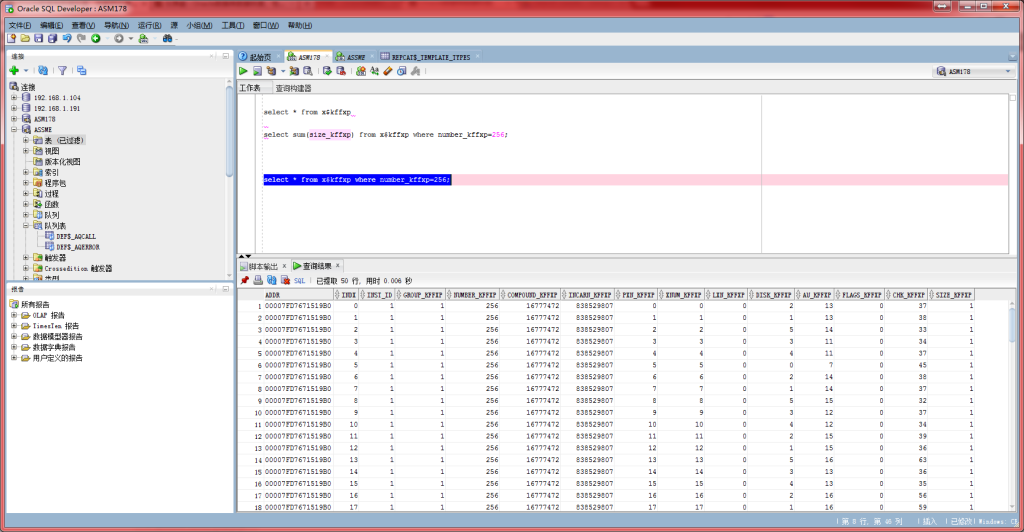Open the 帮助(H) menu
This screenshot has width=1024, height=532.
point(300,25)
